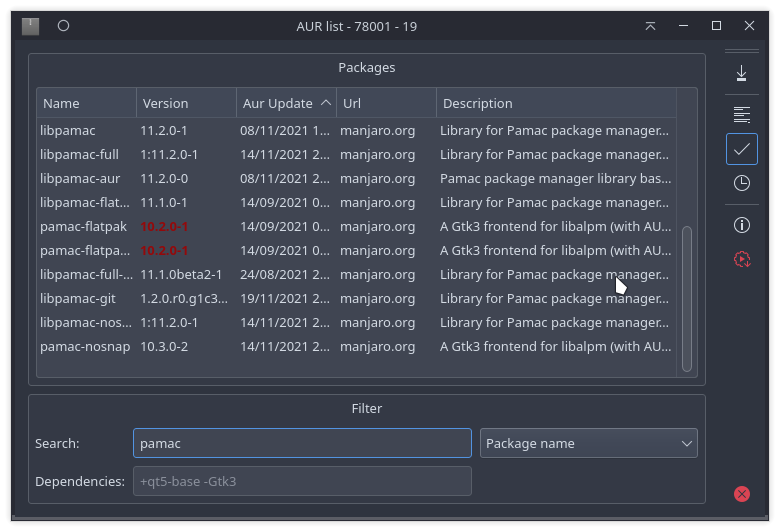This screenshot has height=532, width=780.
Task: Select the libpamac row
Action: (x=356, y=130)
